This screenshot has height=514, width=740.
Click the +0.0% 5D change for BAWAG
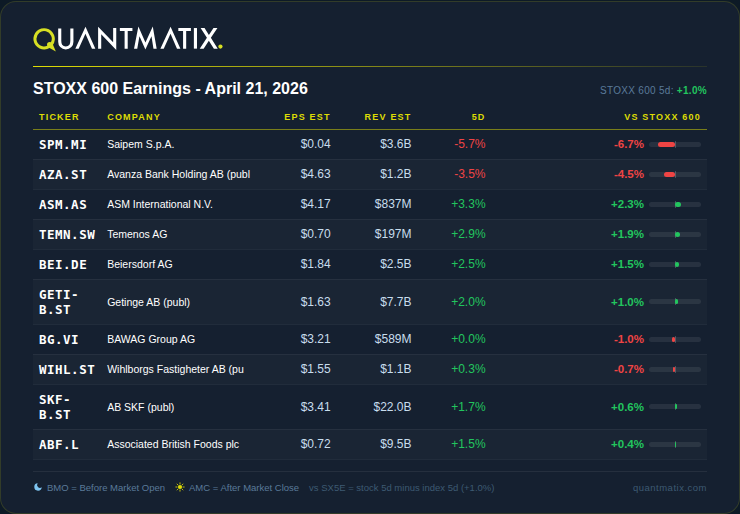coord(468,339)
